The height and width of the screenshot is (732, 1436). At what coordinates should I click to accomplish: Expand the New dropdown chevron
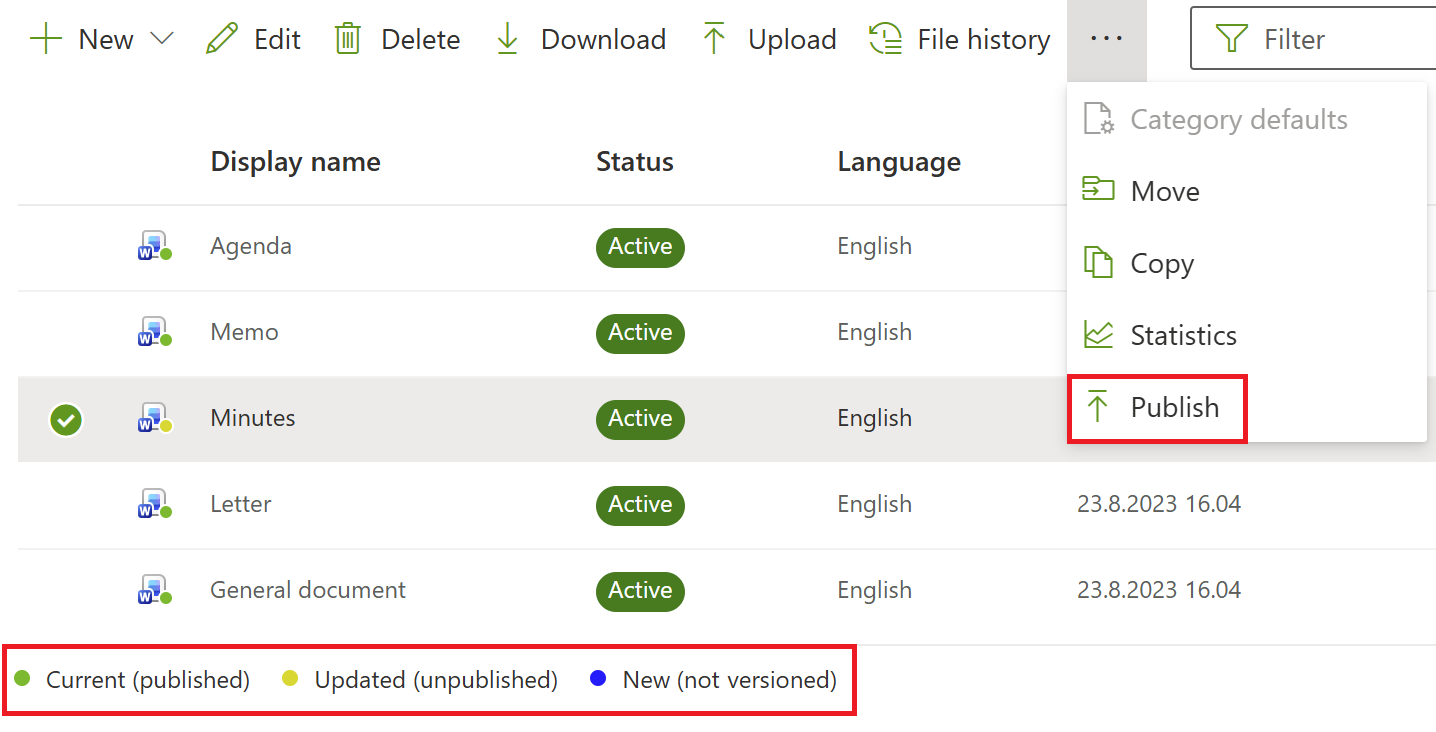[162, 39]
